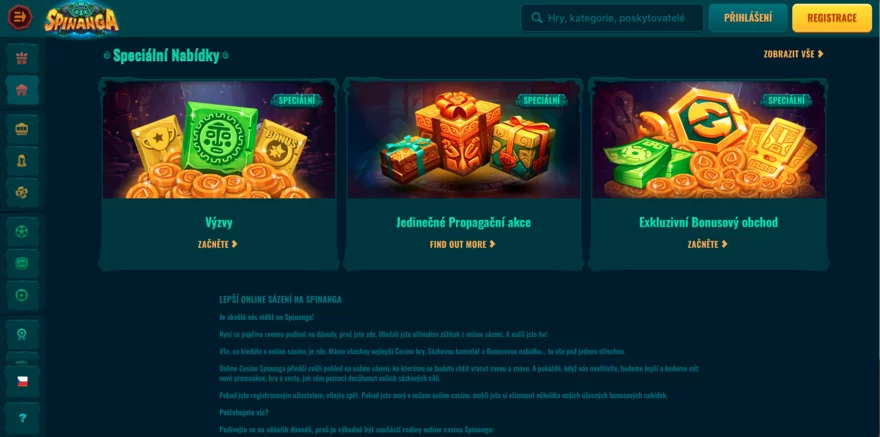Viewport: 880px width, 437px height.
Task: Click the yellow REGISTRACE button
Action: tap(832, 18)
